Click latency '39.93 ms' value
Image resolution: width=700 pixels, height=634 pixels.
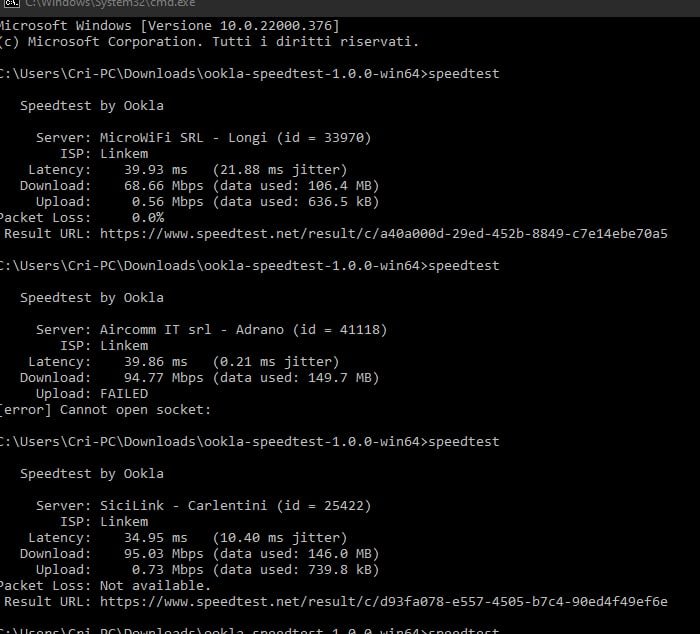coord(155,170)
